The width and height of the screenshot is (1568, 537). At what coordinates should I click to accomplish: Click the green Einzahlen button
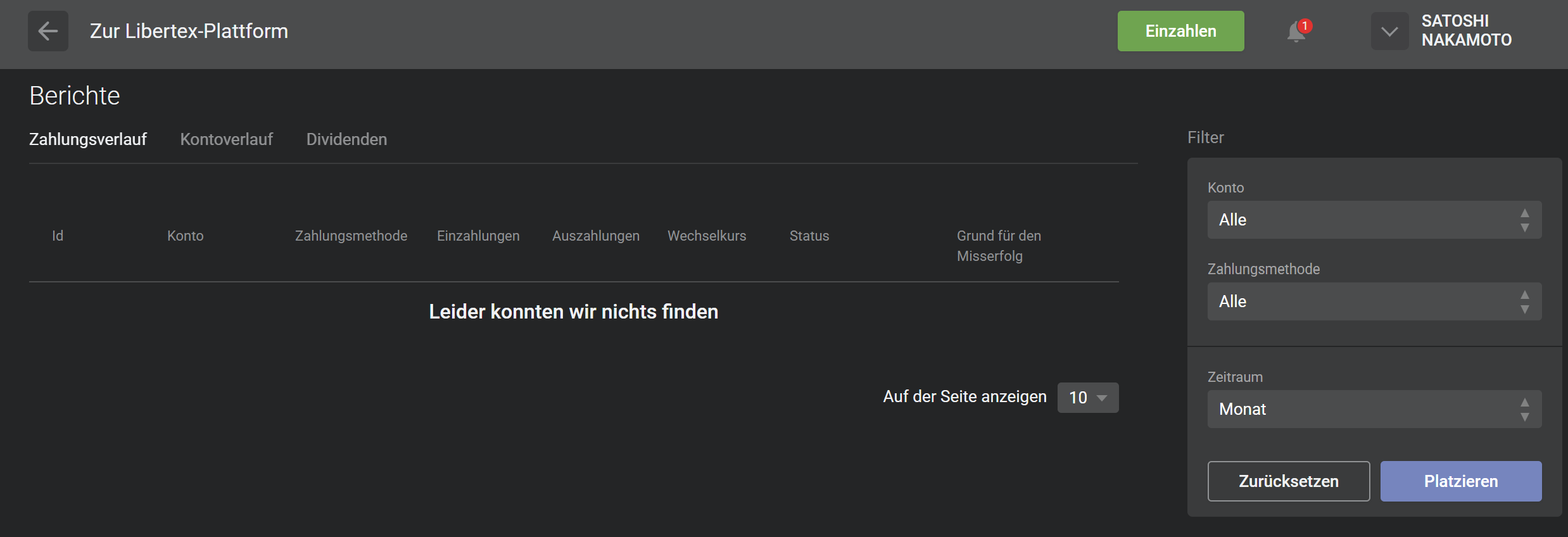1180,31
